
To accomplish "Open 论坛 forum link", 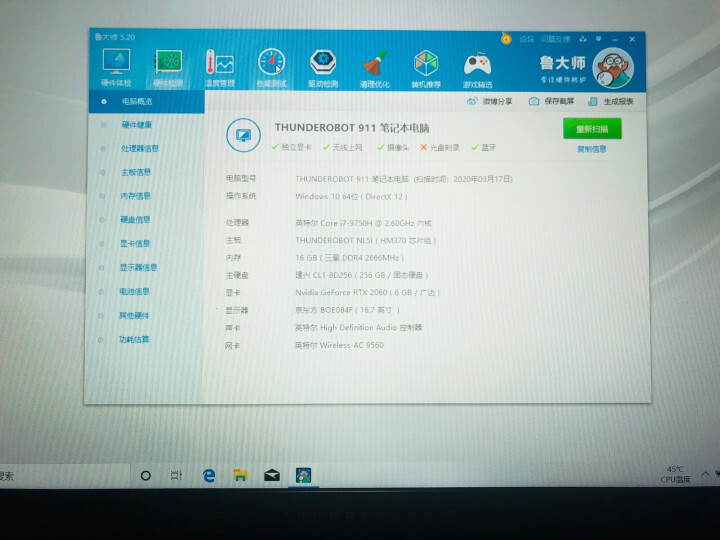I will pos(527,39).
